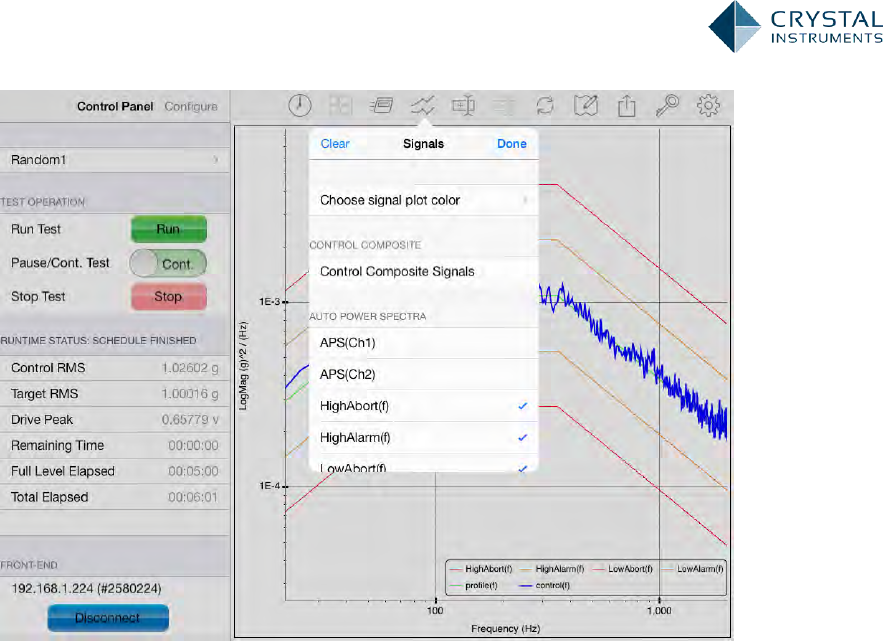
Task: Click the cursor marker toolbar icon
Action: [x=463, y=105]
